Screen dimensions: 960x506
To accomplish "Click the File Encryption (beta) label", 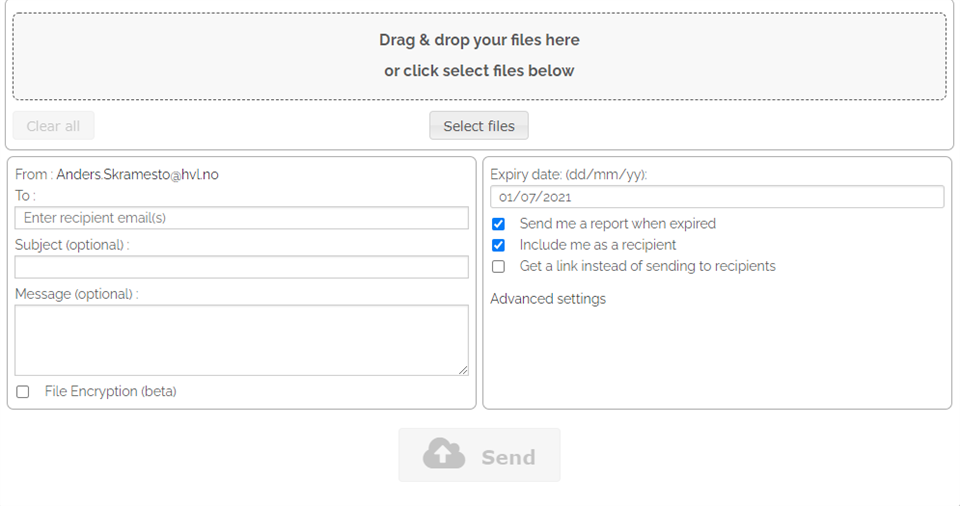I will 110,391.
